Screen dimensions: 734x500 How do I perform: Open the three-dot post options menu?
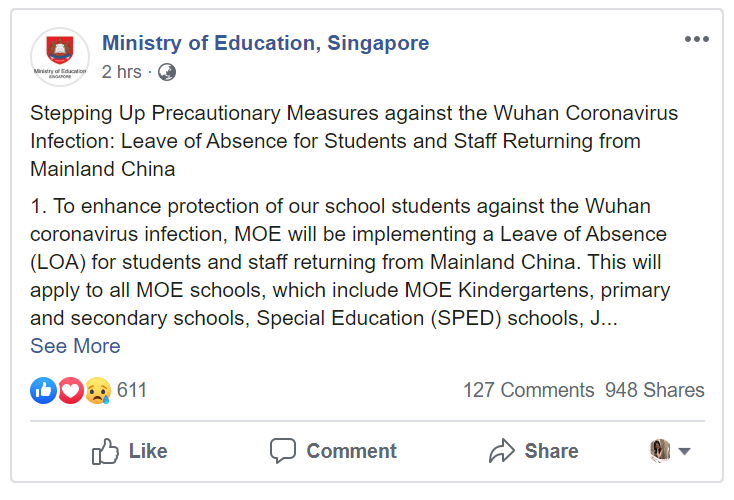click(696, 39)
